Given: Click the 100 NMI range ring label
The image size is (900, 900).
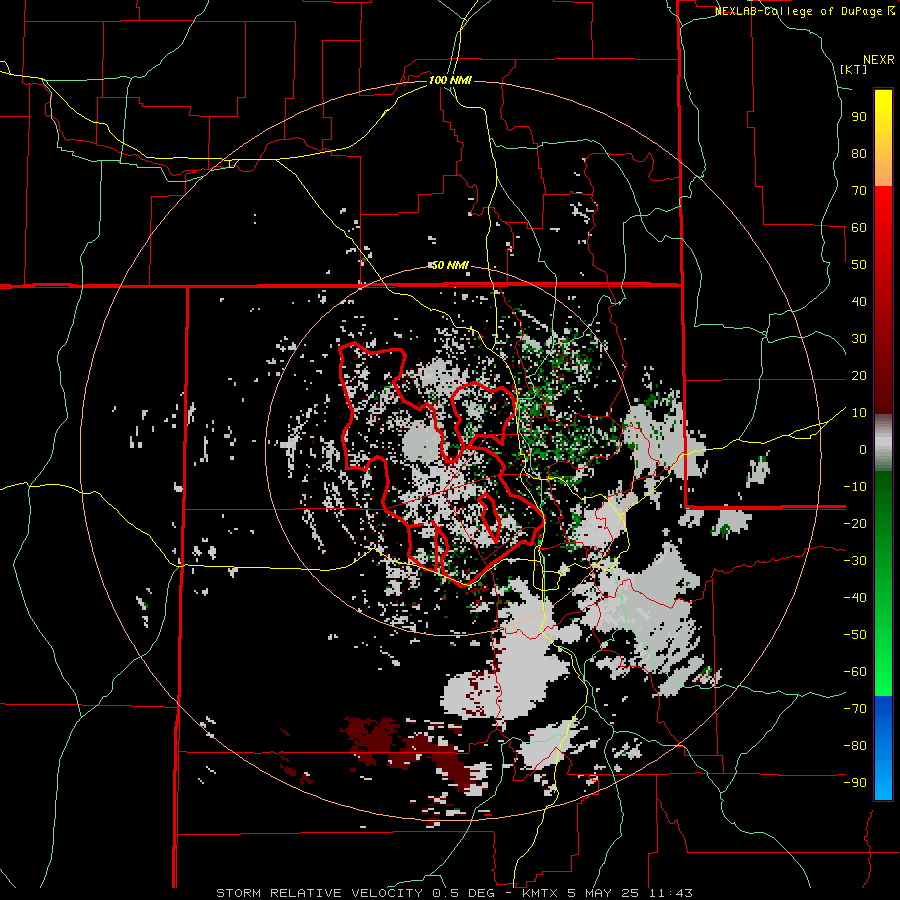Looking at the screenshot, I should pos(450,80).
